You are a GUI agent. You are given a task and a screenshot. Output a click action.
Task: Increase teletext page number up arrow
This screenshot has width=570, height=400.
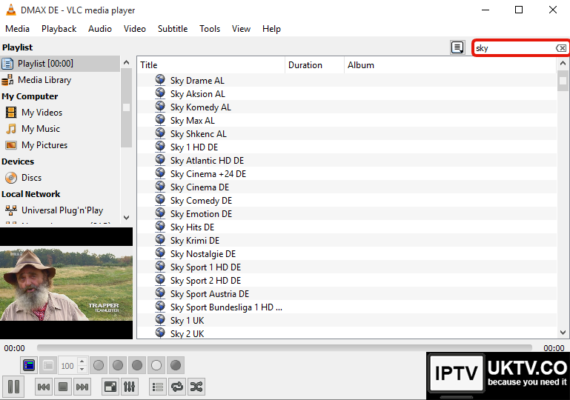82,361
